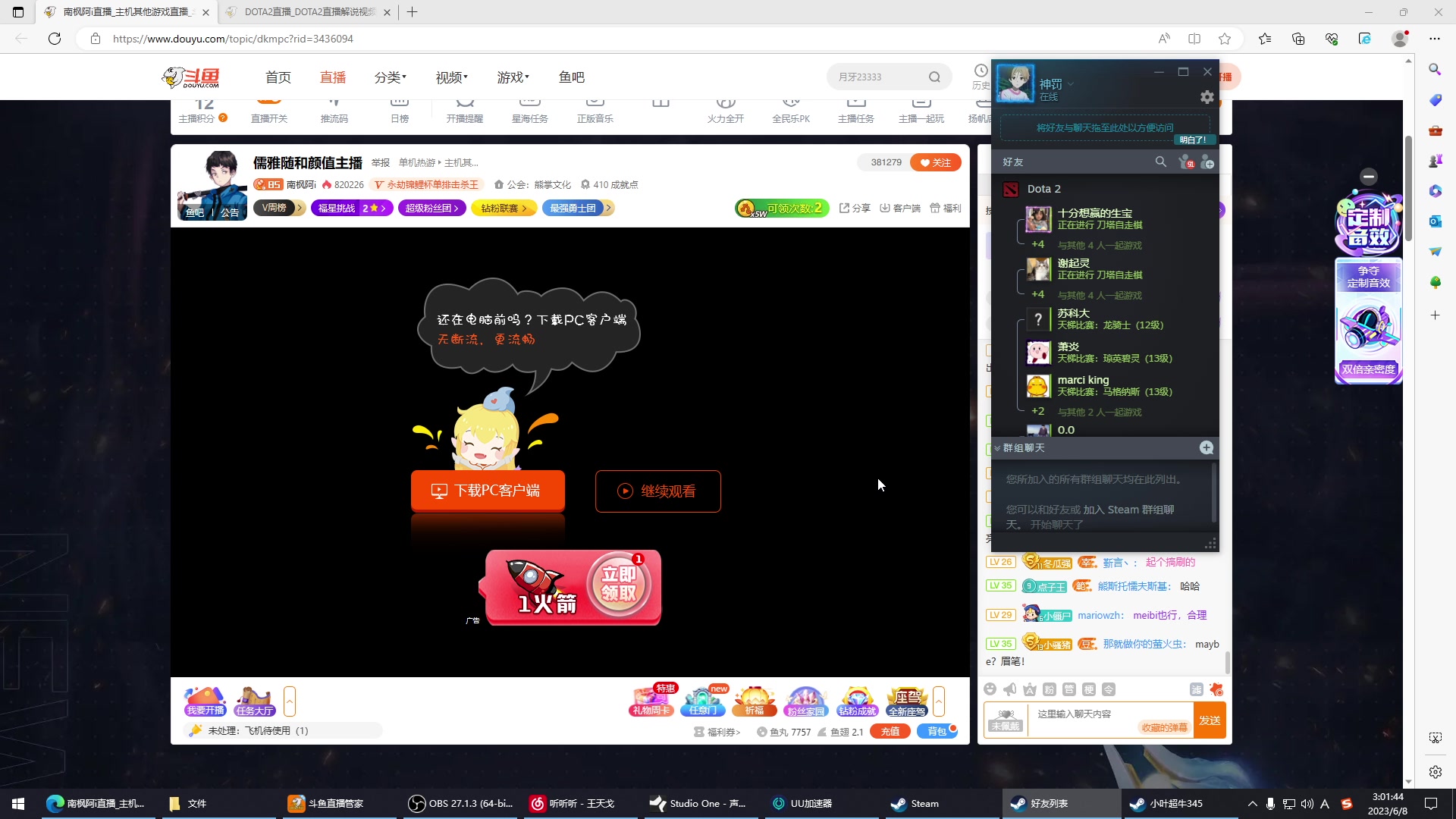Click 举报 report link
The width and height of the screenshot is (1456, 819).
click(381, 163)
